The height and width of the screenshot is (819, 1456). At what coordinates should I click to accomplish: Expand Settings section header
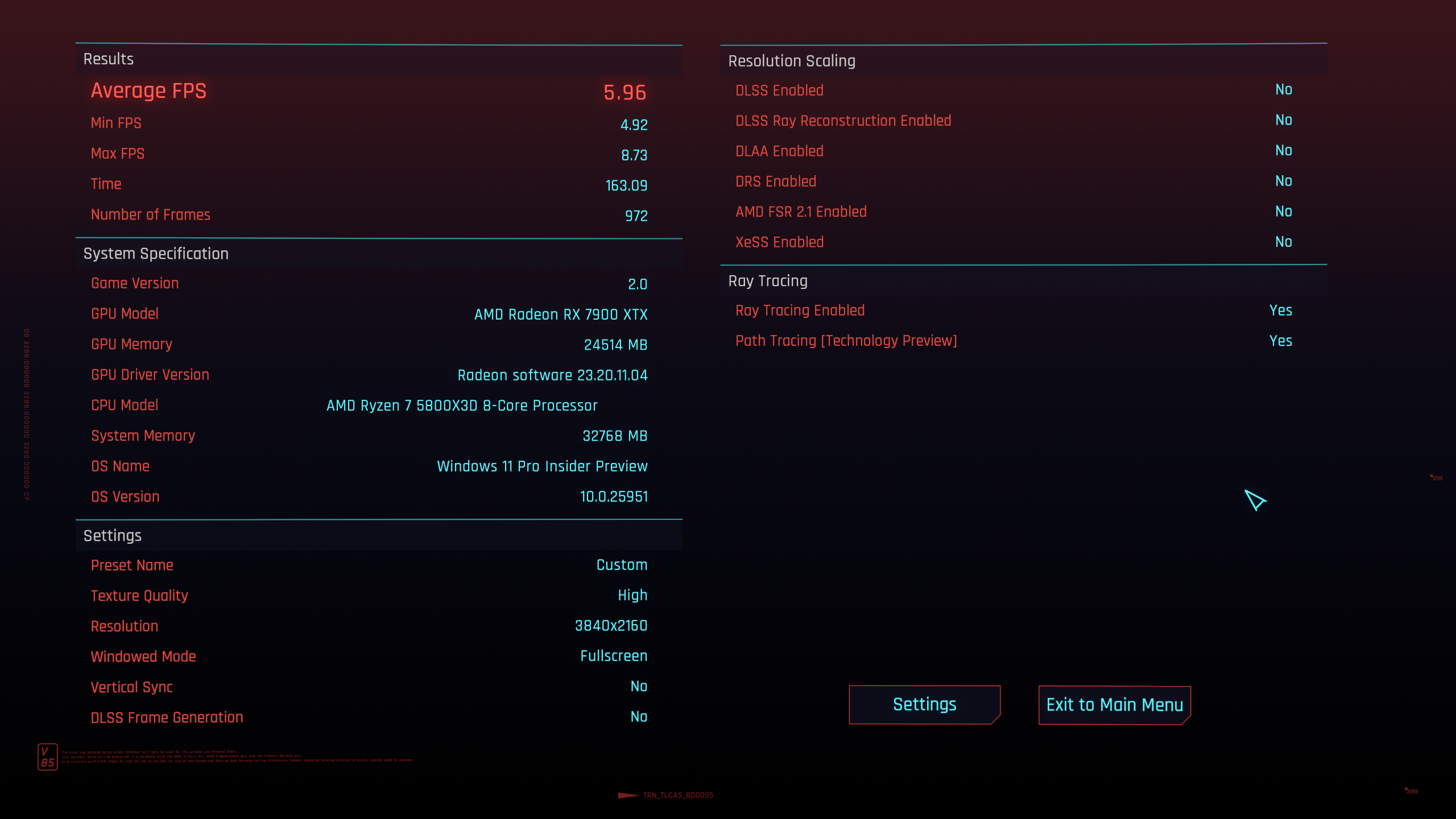112,535
